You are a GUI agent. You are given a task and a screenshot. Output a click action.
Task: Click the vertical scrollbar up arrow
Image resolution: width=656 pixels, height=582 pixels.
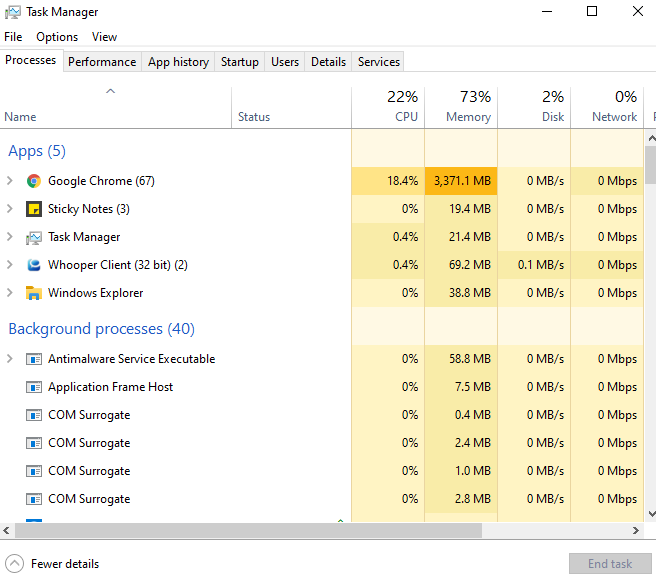pyautogui.click(x=651, y=138)
